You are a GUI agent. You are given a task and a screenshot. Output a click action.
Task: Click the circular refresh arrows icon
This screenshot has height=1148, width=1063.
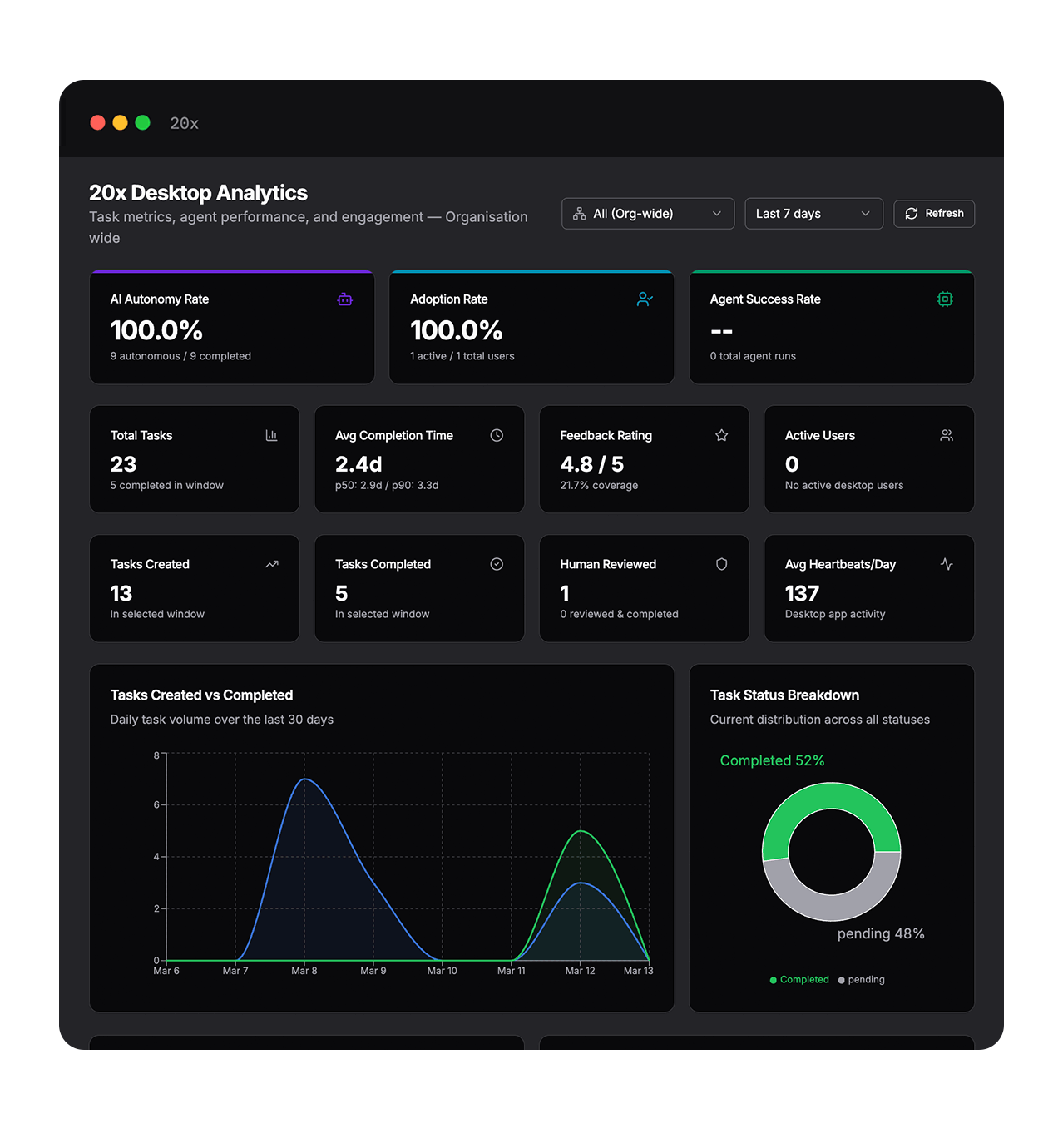point(911,214)
